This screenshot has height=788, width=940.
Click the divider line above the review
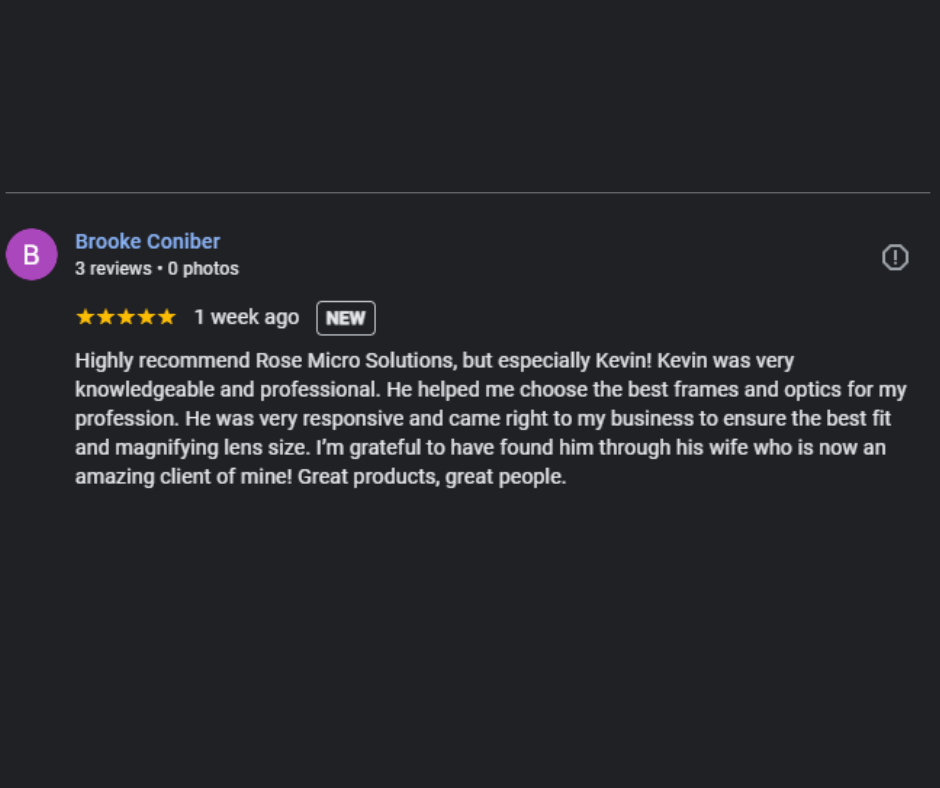[468, 193]
